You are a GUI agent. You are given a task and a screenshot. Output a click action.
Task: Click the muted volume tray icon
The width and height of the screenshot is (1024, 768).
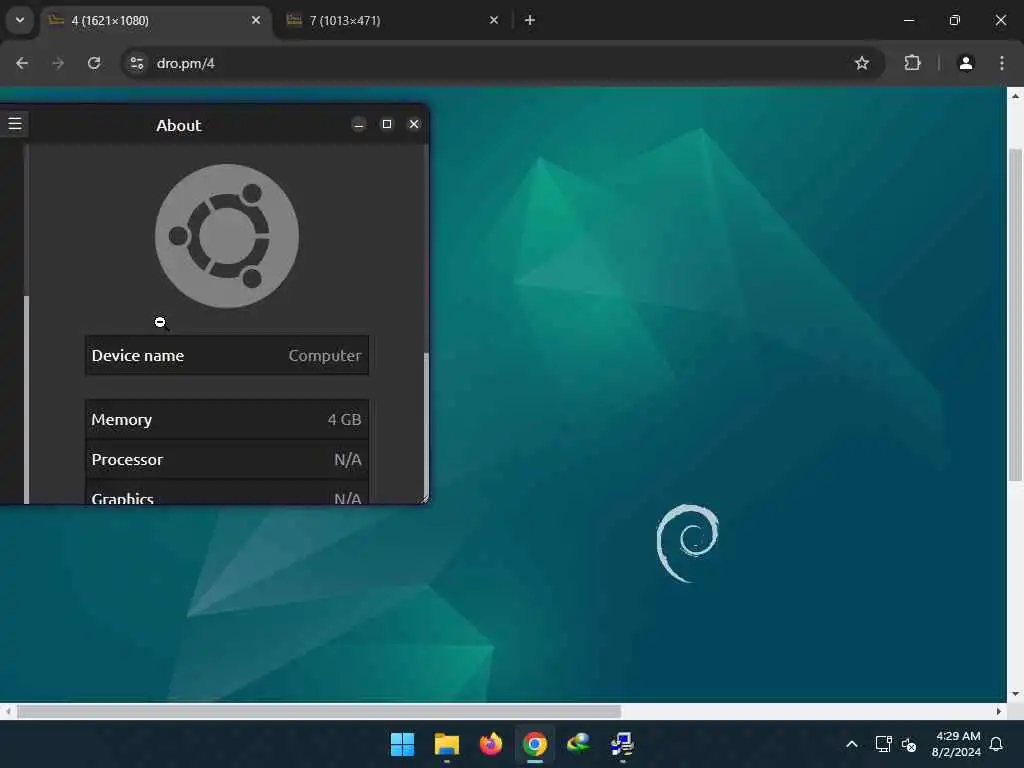tap(908, 744)
